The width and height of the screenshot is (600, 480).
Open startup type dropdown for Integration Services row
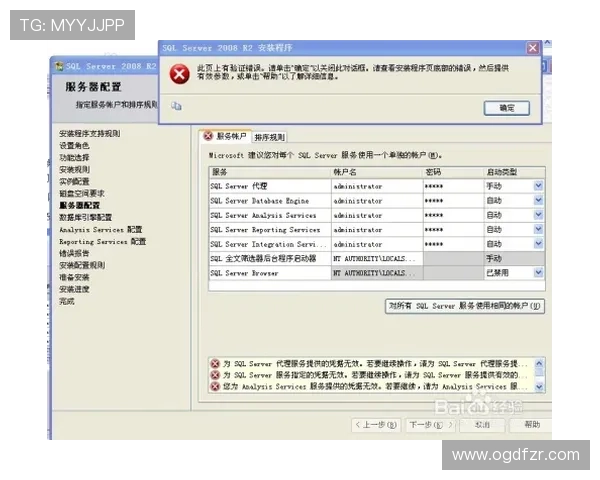pyautogui.click(x=538, y=244)
